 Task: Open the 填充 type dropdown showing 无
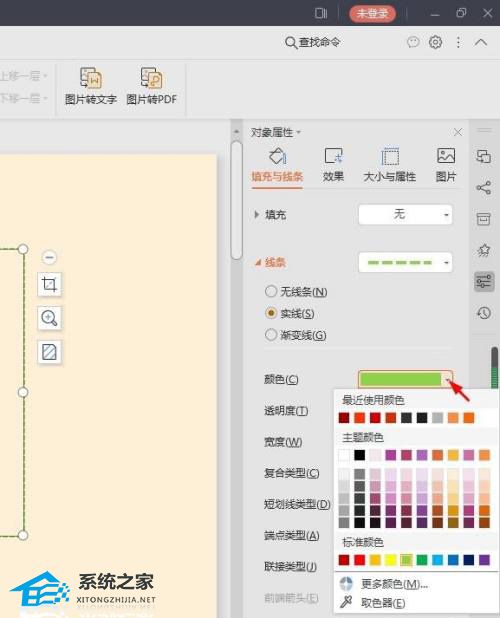(x=405, y=214)
